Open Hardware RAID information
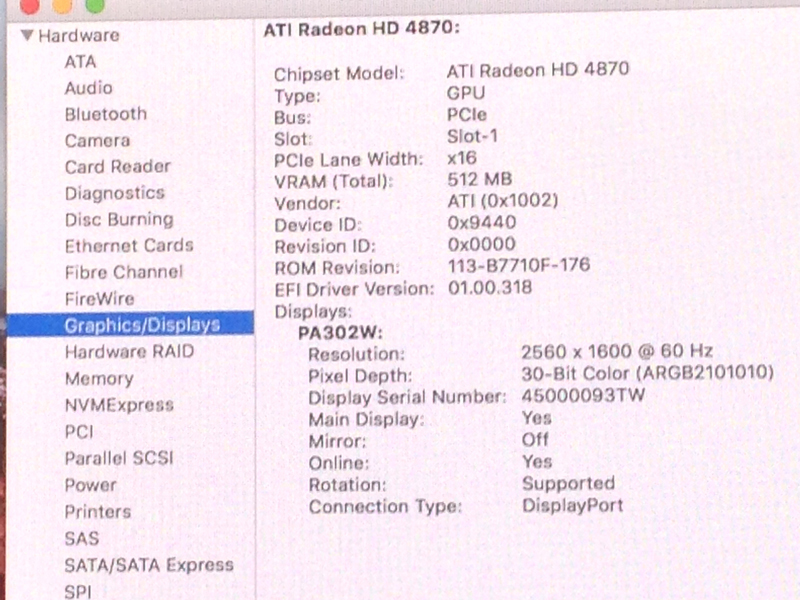800x600 pixels. 130,352
